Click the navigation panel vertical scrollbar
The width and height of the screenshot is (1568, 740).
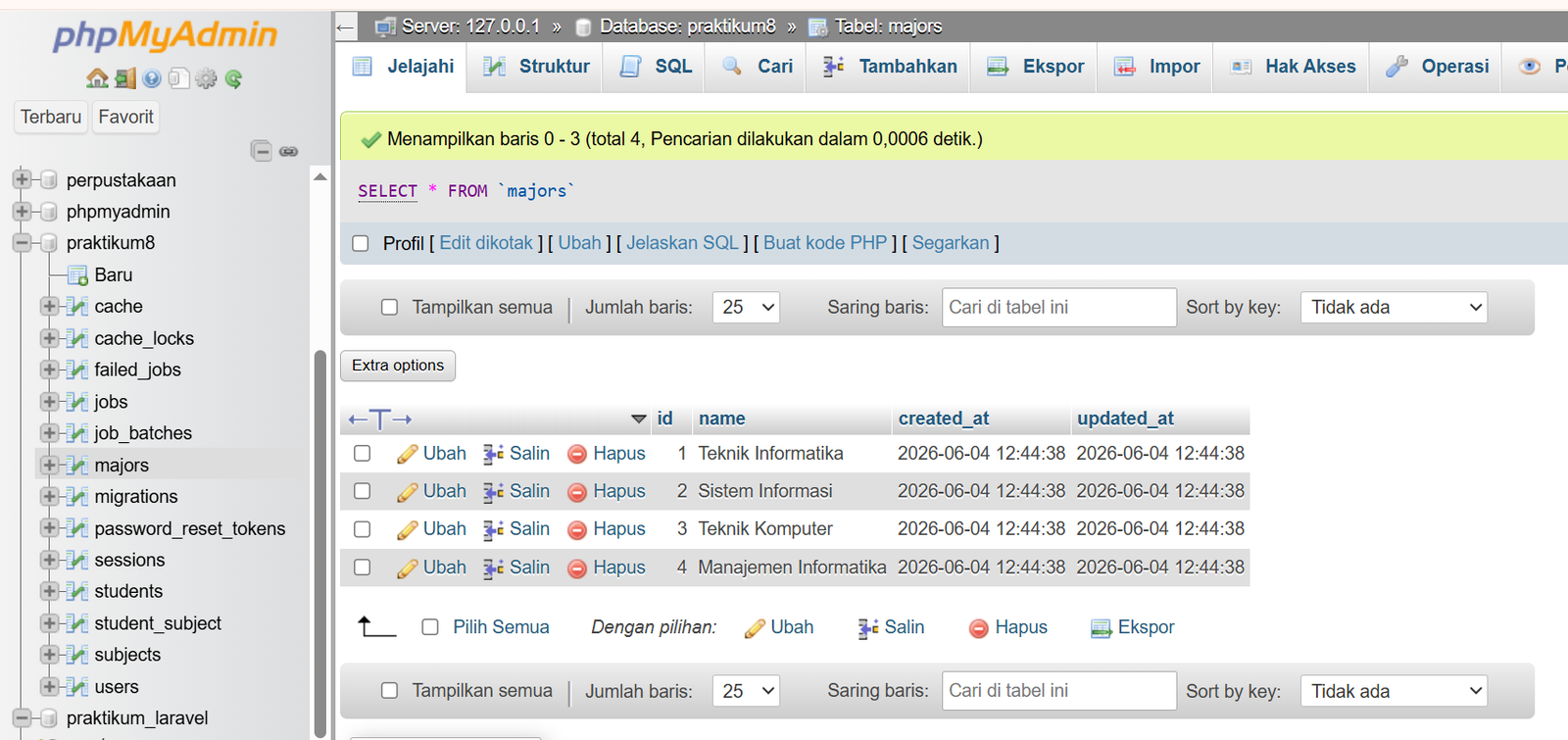click(x=319, y=544)
